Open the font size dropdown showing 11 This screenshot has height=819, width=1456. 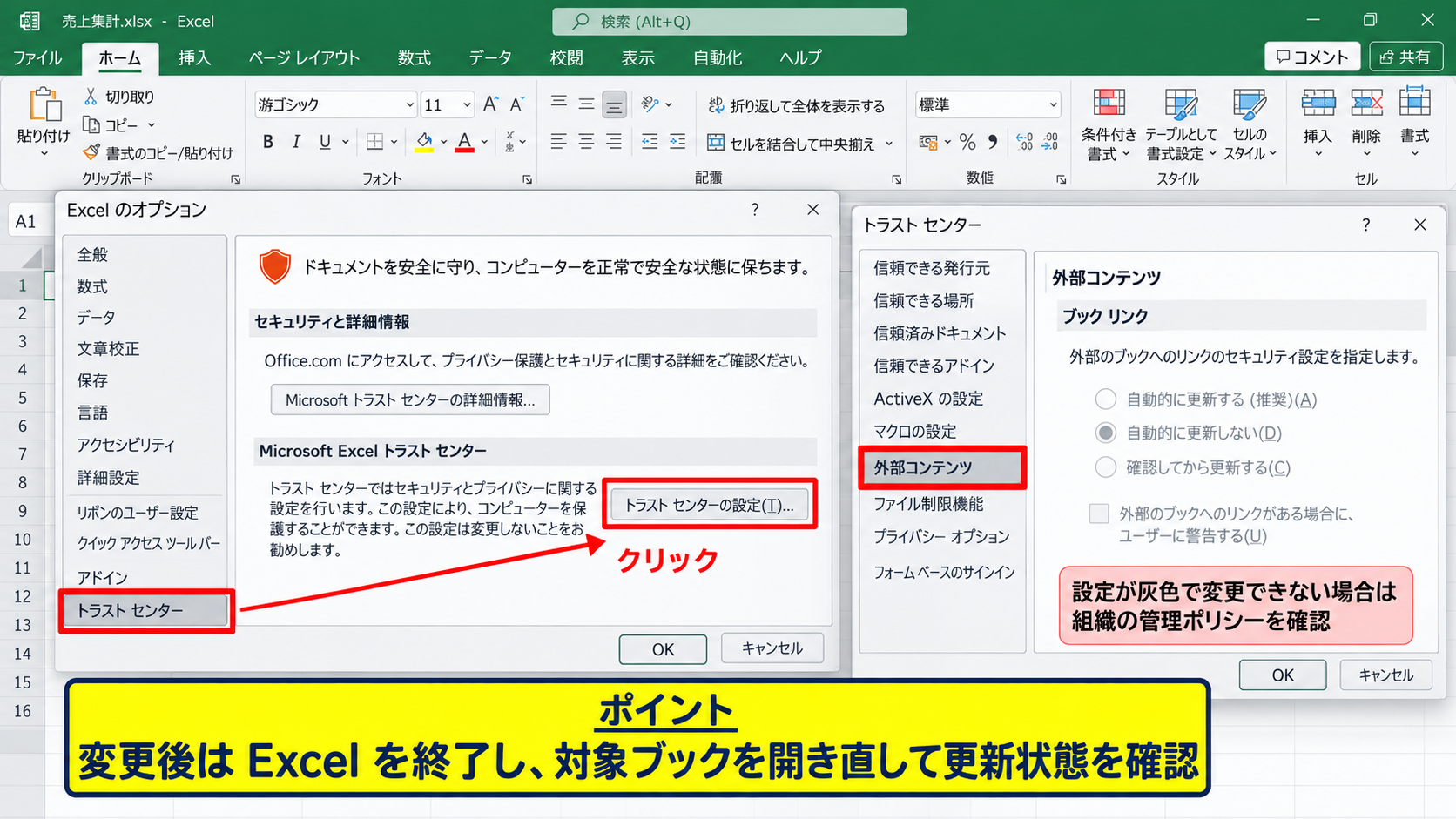pyautogui.click(x=467, y=105)
